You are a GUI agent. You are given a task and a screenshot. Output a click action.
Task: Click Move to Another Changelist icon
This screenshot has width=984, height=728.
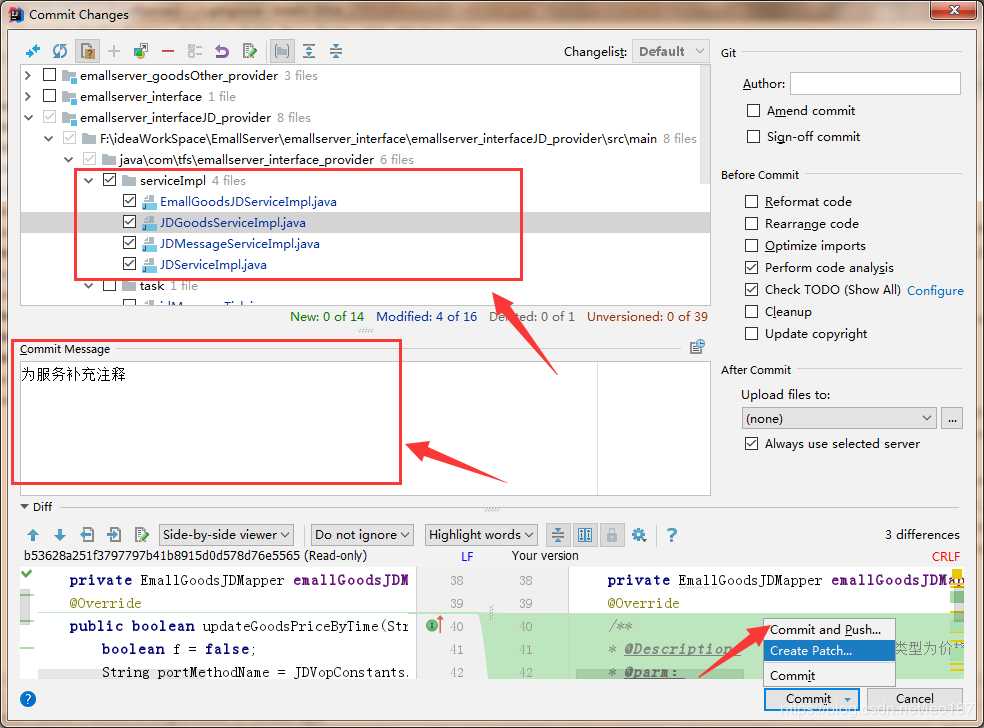point(141,51)
